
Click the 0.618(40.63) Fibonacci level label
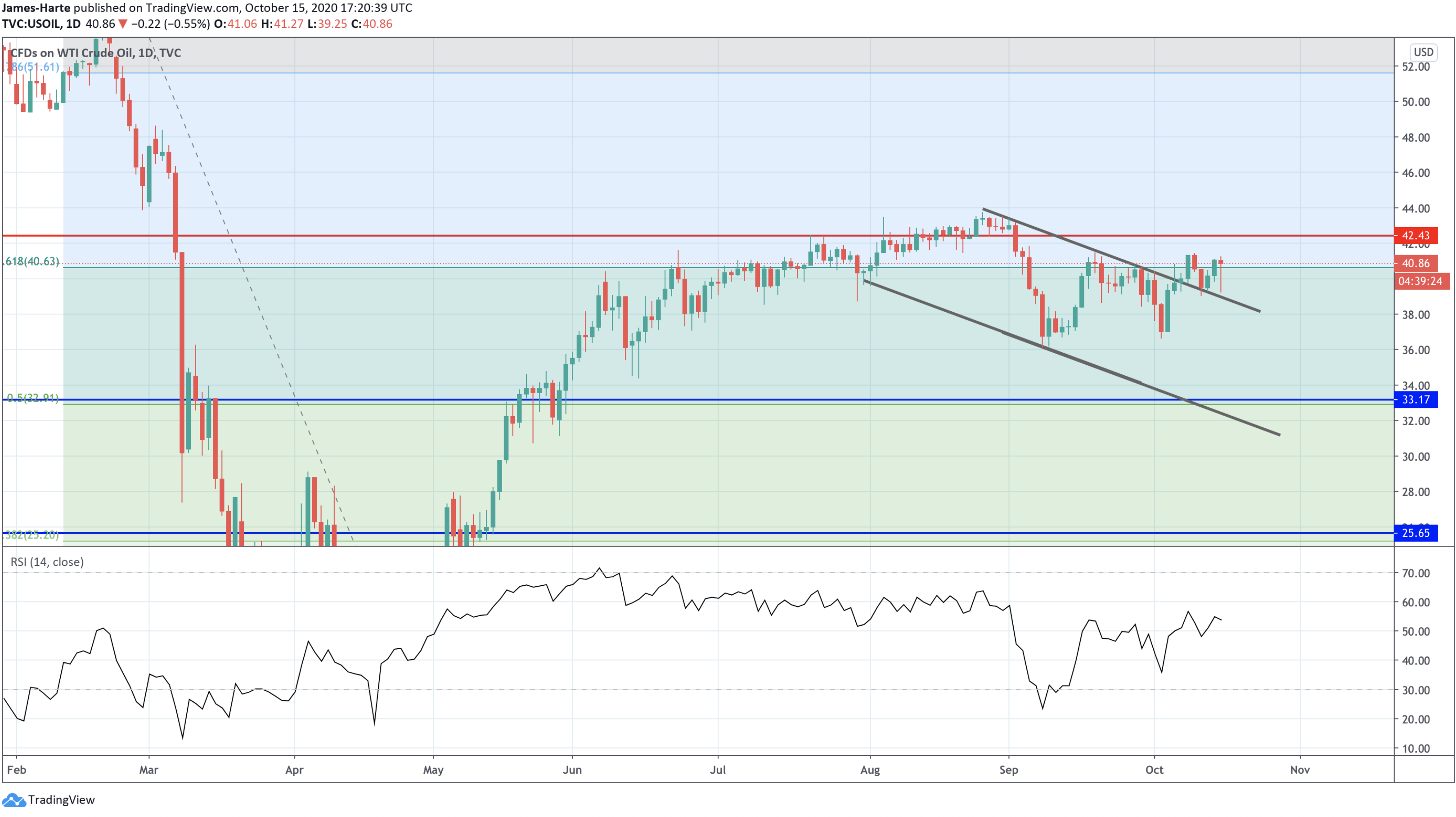[31, 261]
